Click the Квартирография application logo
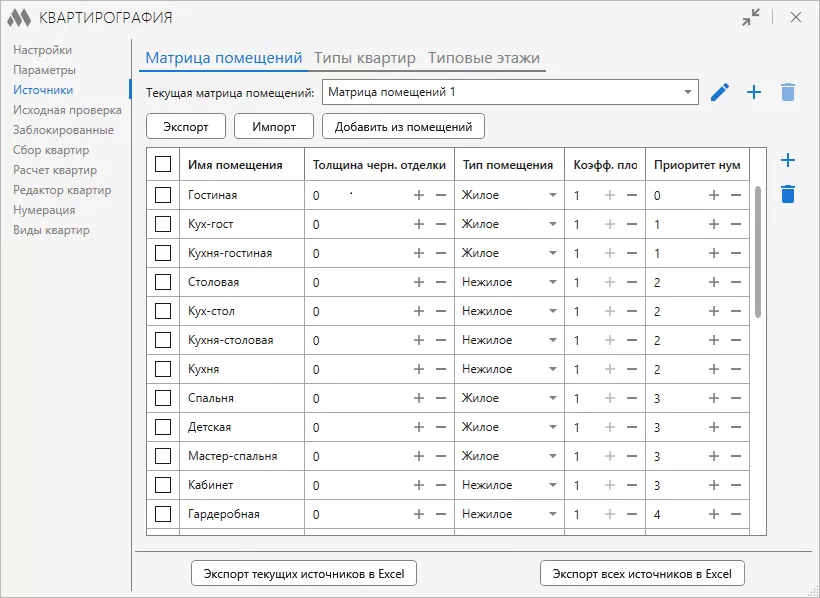Screen dimensions: 820x598 tap(21, 17)
